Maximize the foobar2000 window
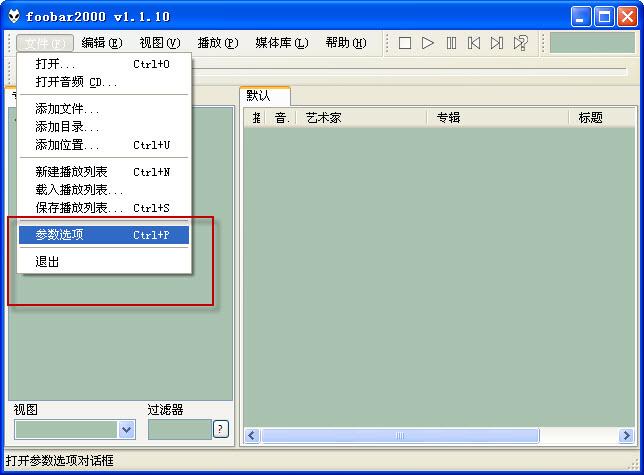Image resolution: width=644 pixels, height=475 pixels. [x=604, y=17]
